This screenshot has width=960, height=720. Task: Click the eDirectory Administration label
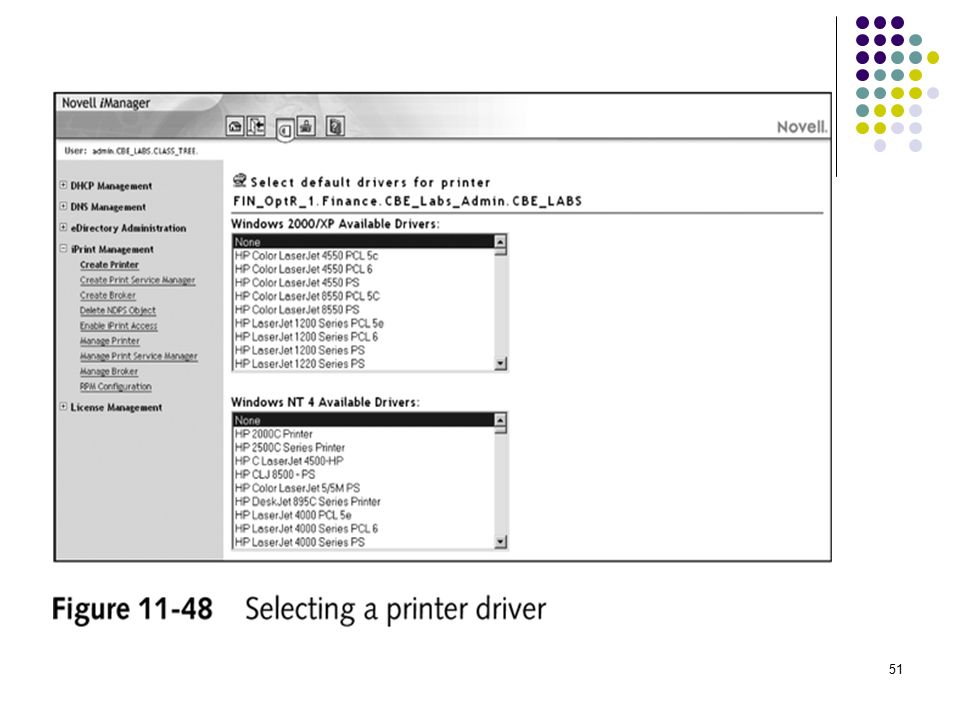tap(128, 228)
